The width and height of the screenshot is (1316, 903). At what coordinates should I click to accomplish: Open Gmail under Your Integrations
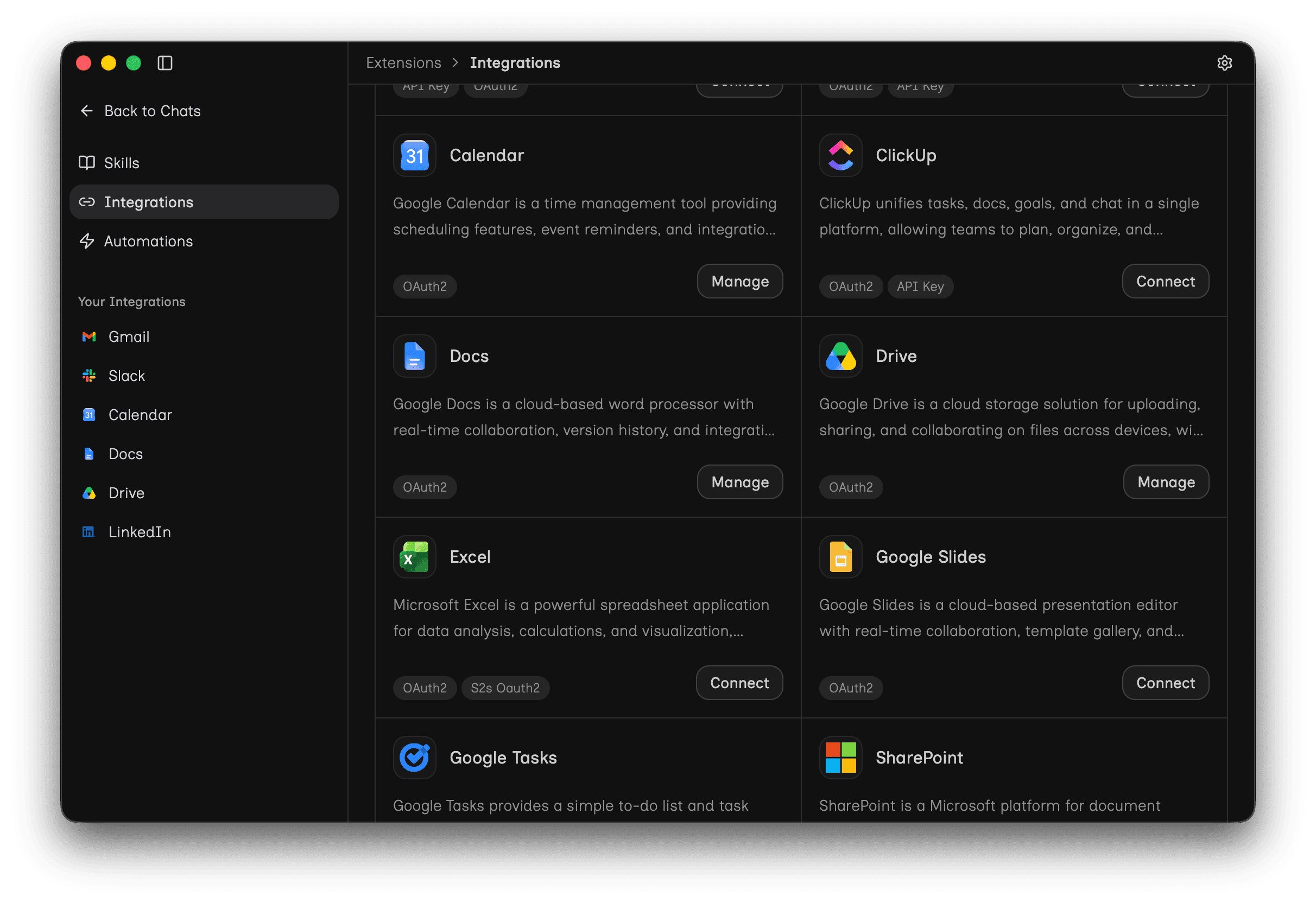click(204, 337)
